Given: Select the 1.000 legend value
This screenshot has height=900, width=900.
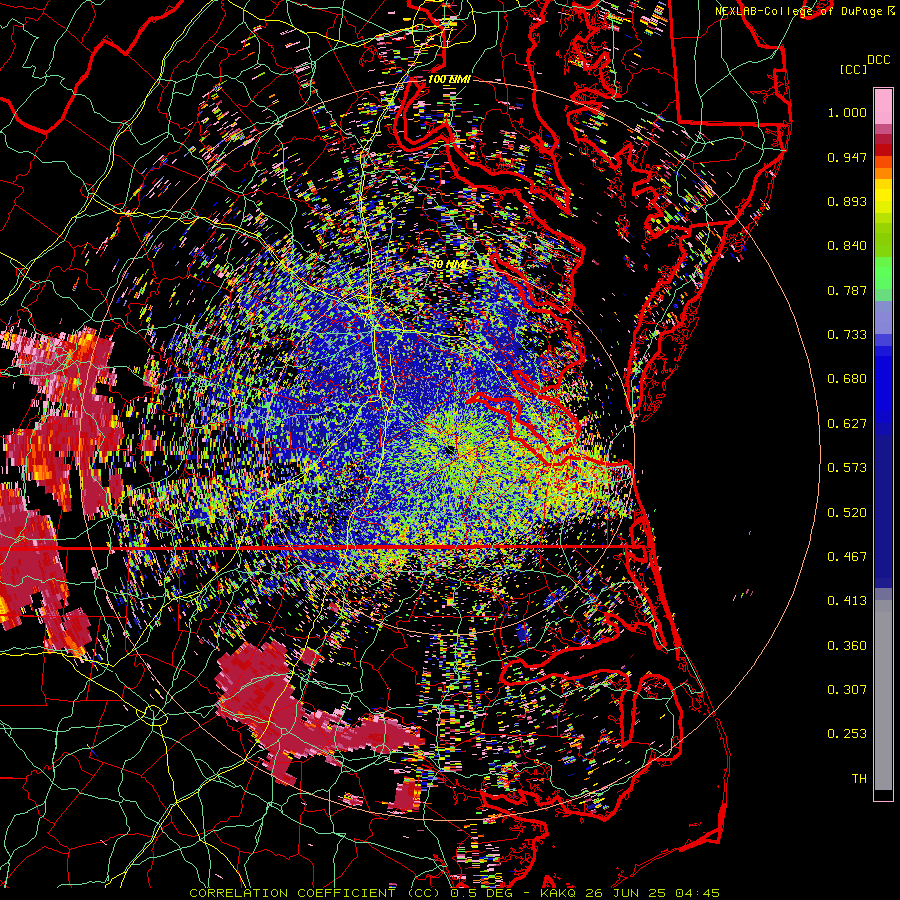Looking at the screenshot, I should coord(847,112).
